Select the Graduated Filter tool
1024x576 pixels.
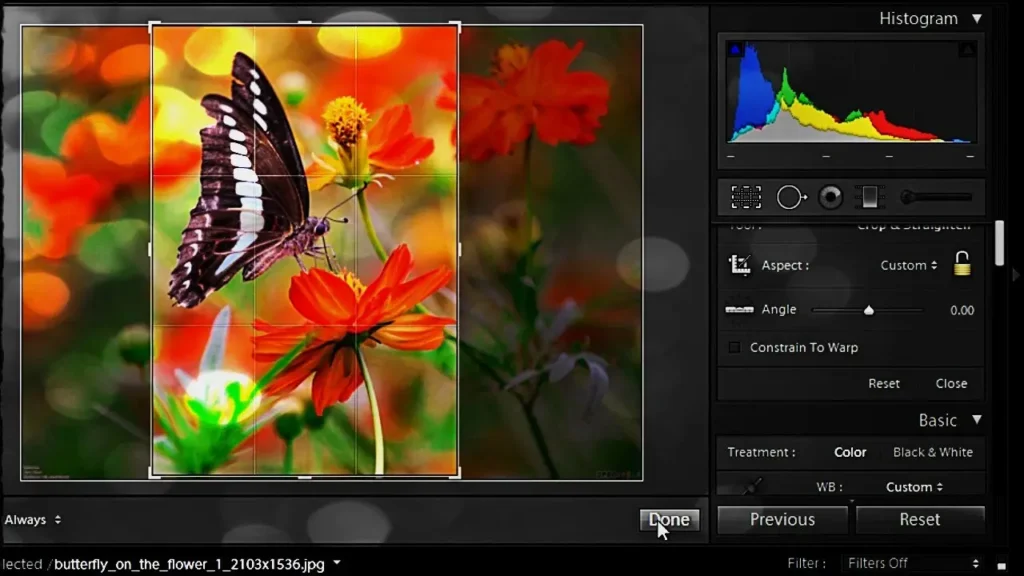[868, 197]
